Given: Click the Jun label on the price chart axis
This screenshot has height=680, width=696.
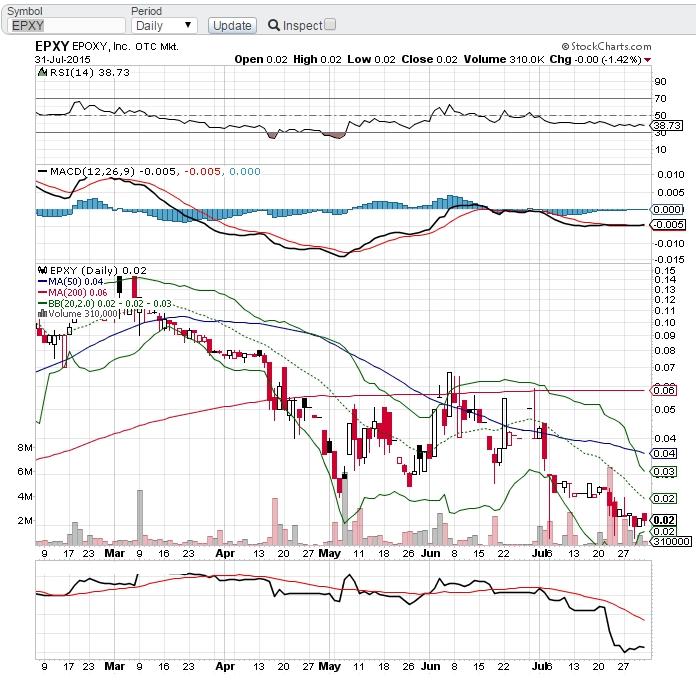Looking at the screenshot, I should click(x=430, y=553).
